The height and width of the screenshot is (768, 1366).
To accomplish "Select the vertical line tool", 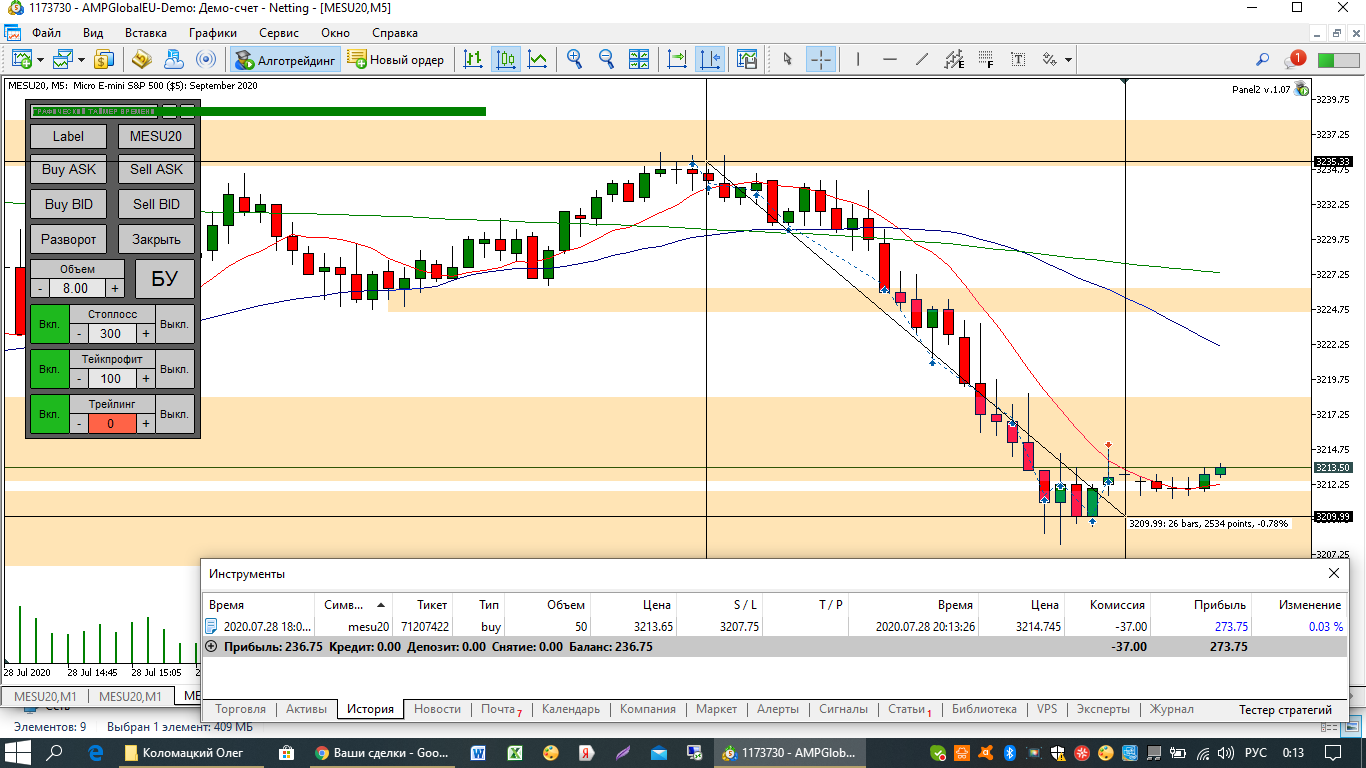I will [x=857, y=59].
